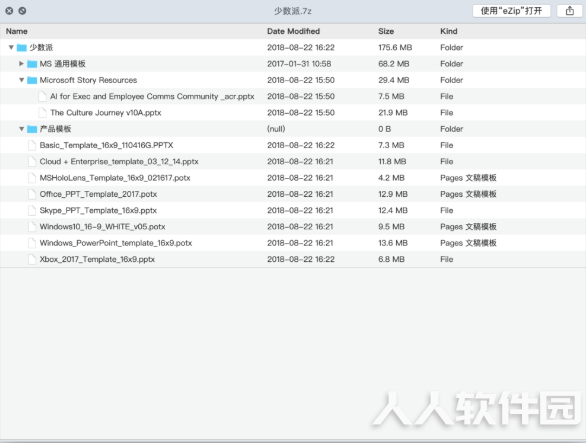Viewport: 586px width, 443px height.
Task: Open archive with the eZip button
Action: click(x=511, y=11)
